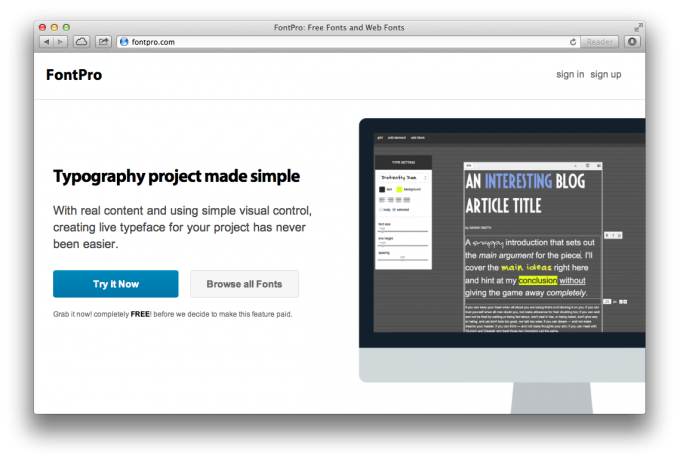Click the FontPro logo

click(74, 75)
